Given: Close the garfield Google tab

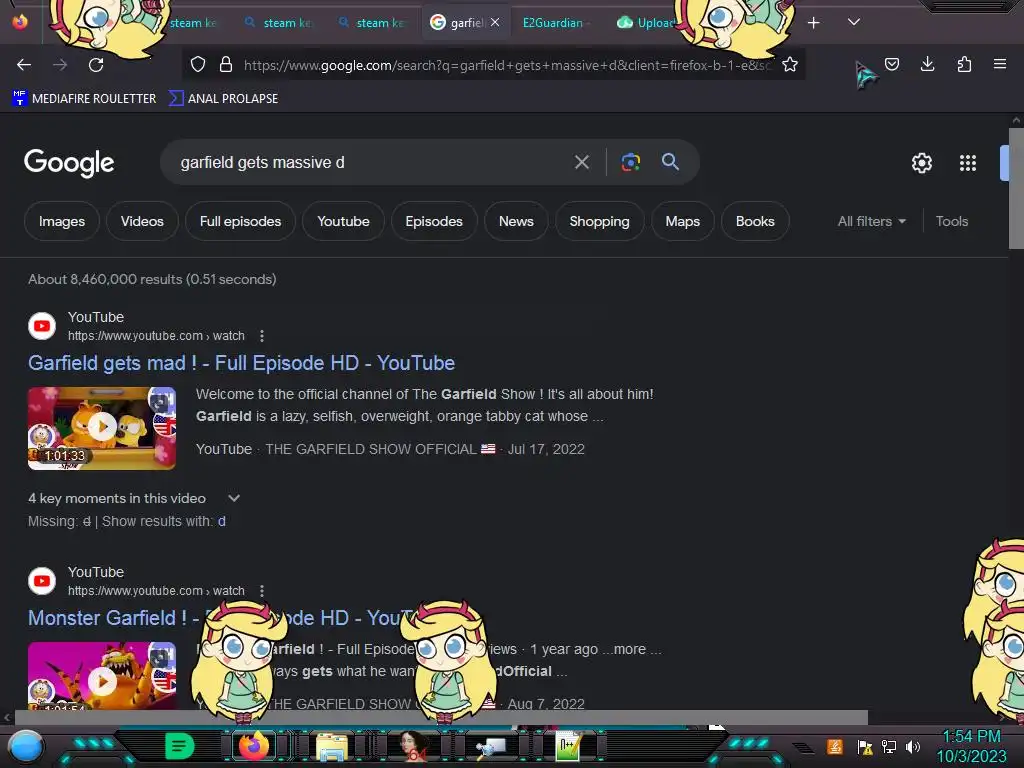Looking at the screenshot, I should pyautogui.click(x=495, y=22).
